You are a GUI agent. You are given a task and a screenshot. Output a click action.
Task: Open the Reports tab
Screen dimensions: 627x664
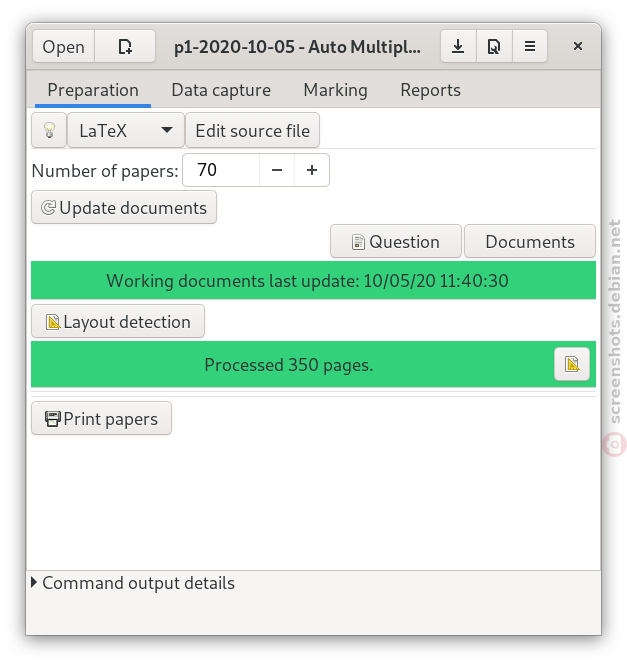431,90
